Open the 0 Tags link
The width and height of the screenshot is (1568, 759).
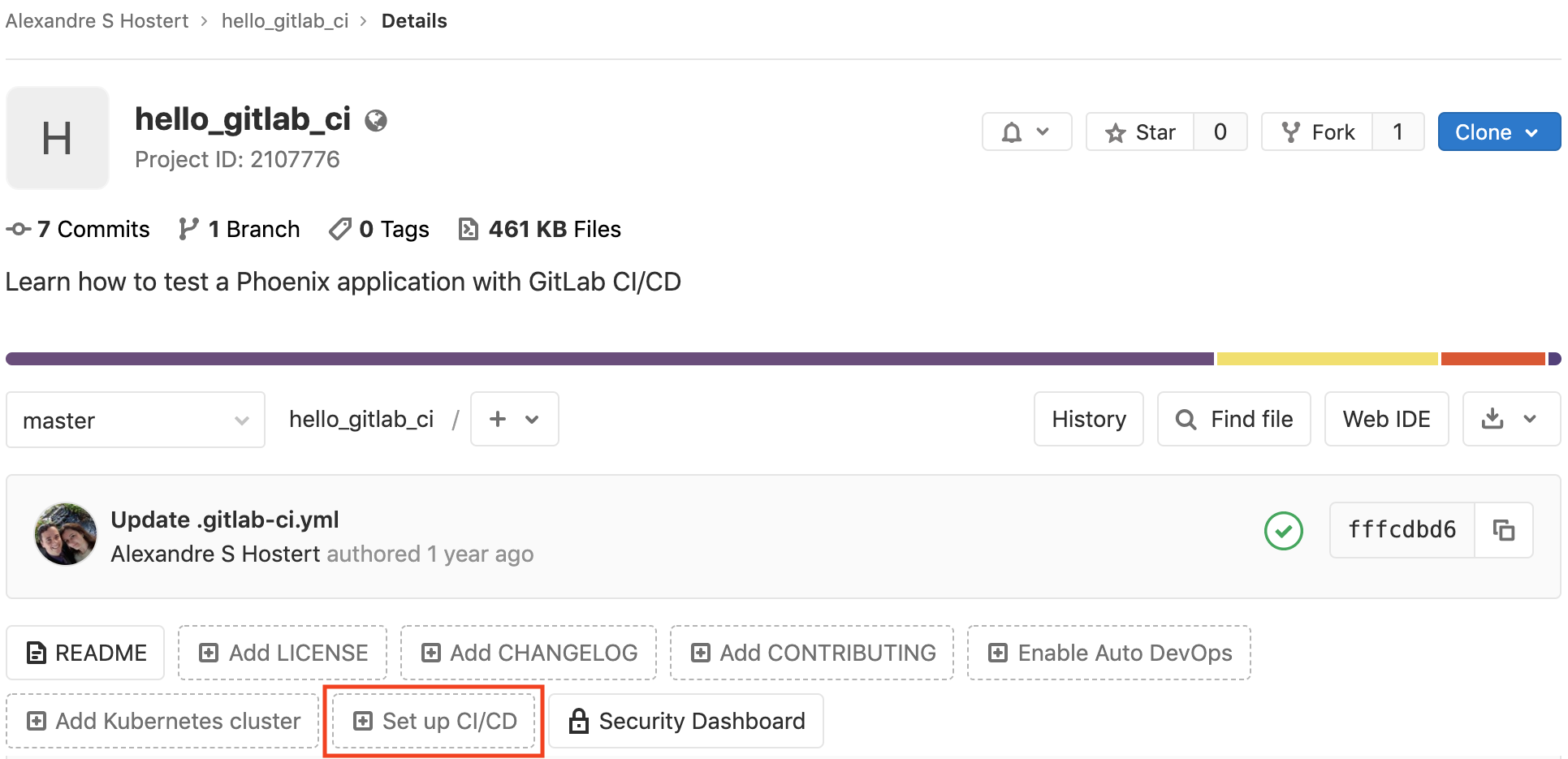point(379,230)
